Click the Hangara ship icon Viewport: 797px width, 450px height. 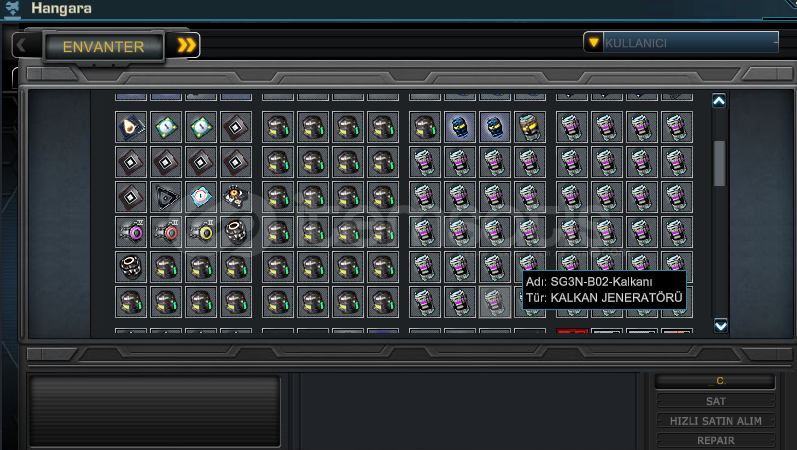(x=12, y=8)
